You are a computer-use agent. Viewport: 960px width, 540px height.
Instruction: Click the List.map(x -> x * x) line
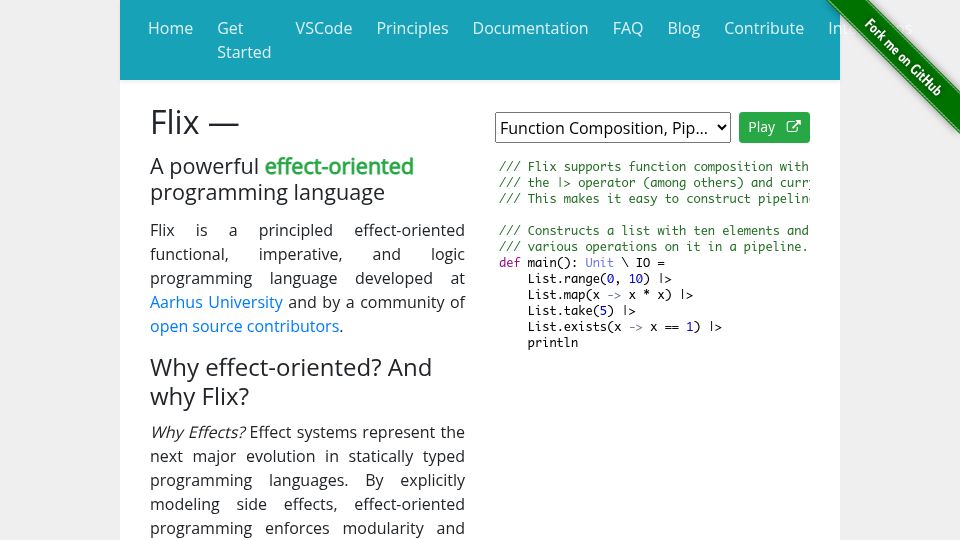coord(610,294)
